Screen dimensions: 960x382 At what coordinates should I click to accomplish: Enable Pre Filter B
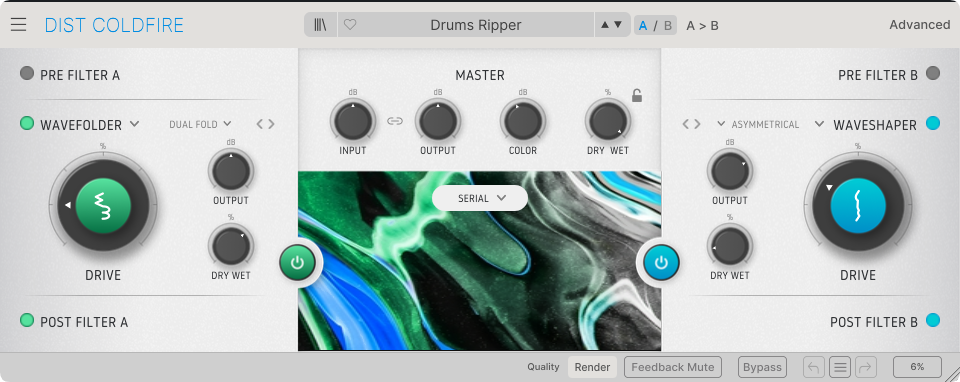pos(932,73)
